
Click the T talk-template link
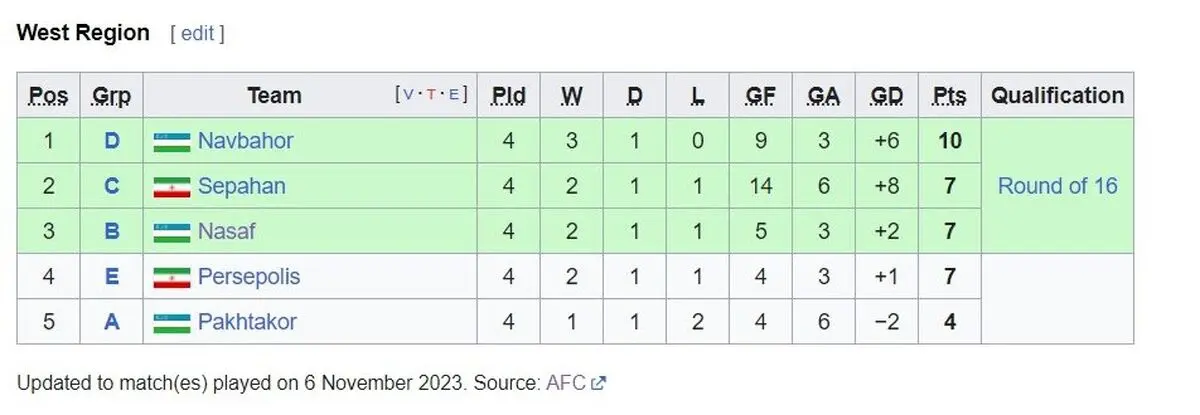[x=431, y=95]
